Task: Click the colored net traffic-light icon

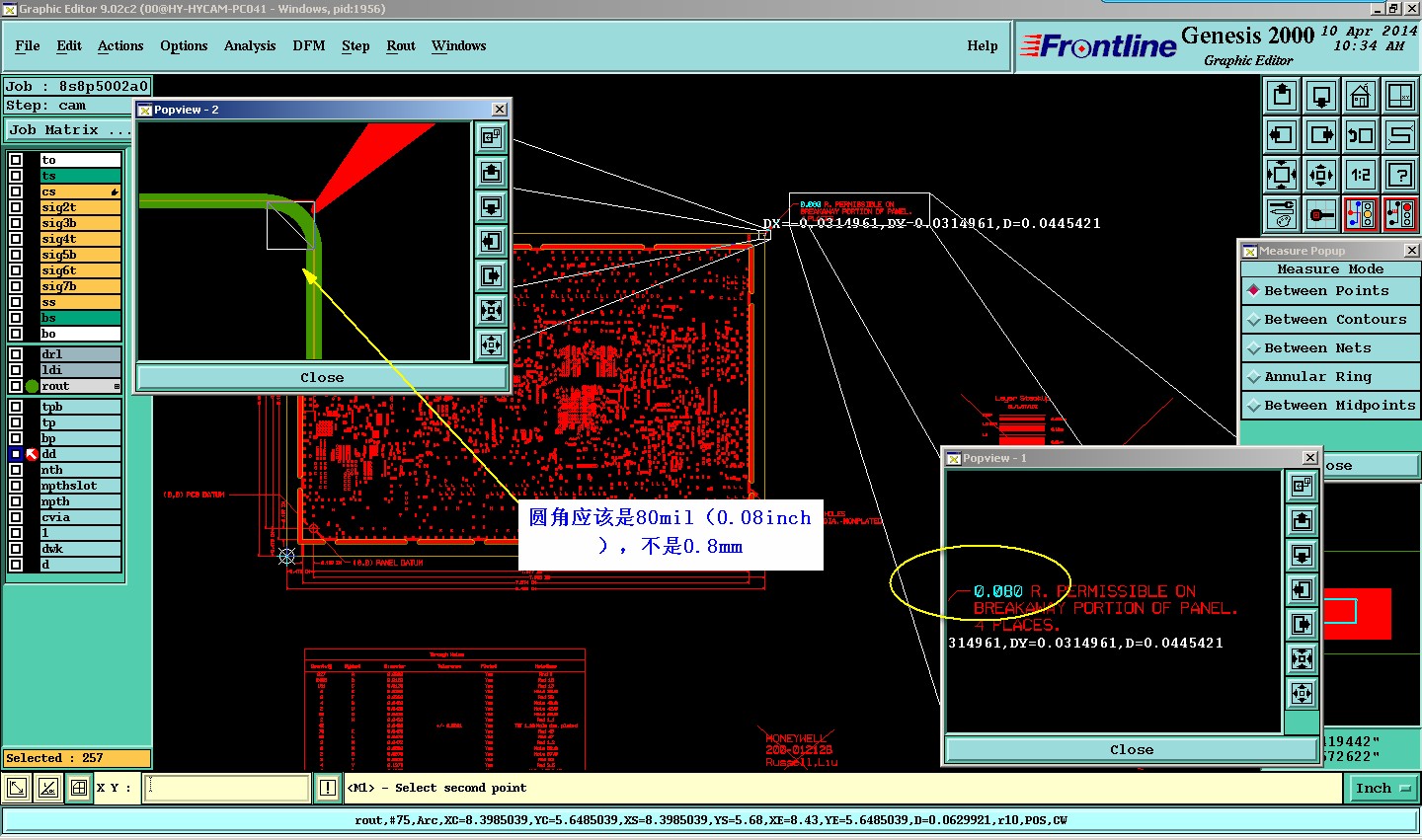Action: click(1361, 213)
